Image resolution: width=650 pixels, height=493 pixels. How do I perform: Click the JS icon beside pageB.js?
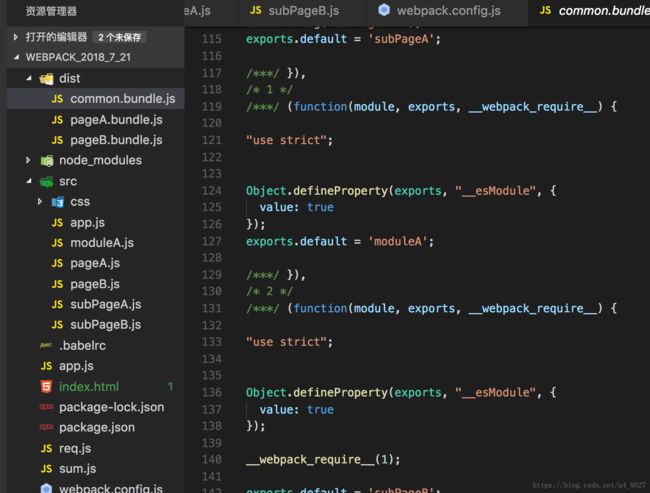[57, 284]
